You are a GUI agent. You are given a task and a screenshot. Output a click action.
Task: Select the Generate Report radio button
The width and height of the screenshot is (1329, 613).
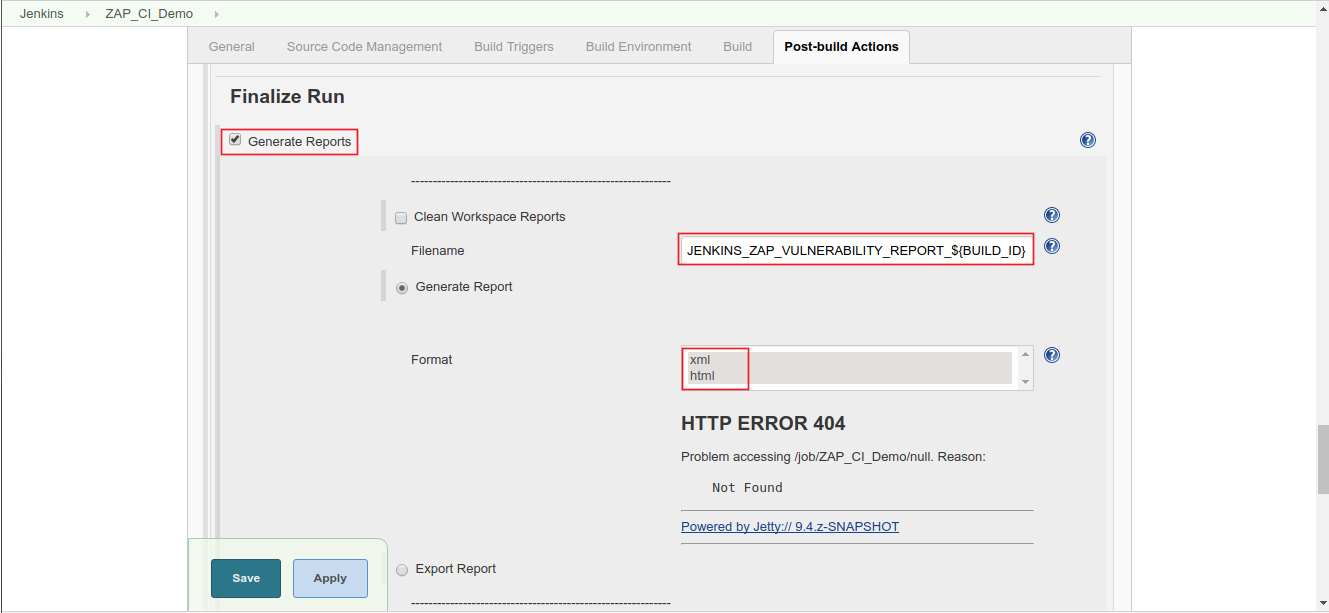402,287
